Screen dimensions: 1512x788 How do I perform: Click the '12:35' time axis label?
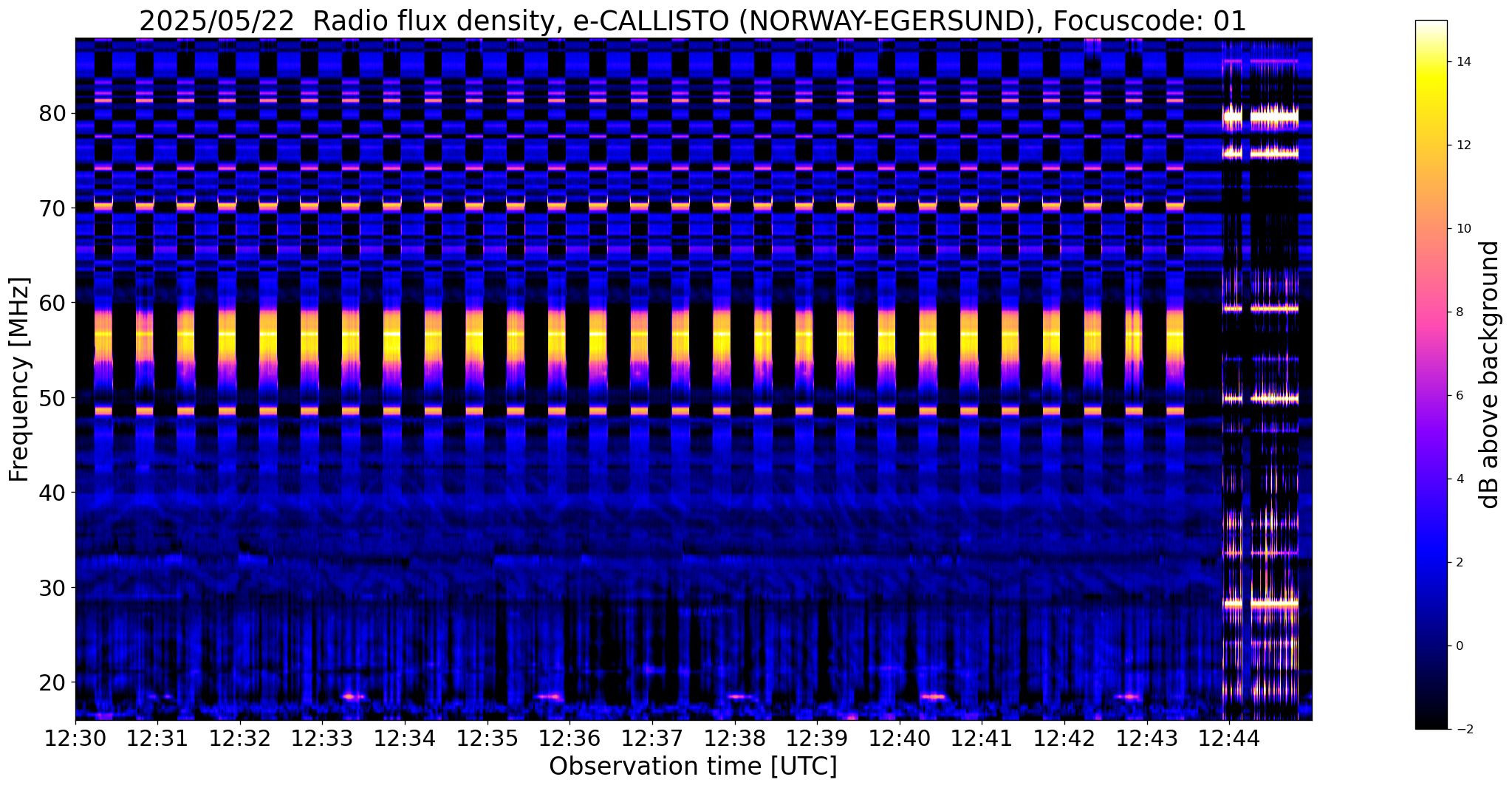(487, 738)
